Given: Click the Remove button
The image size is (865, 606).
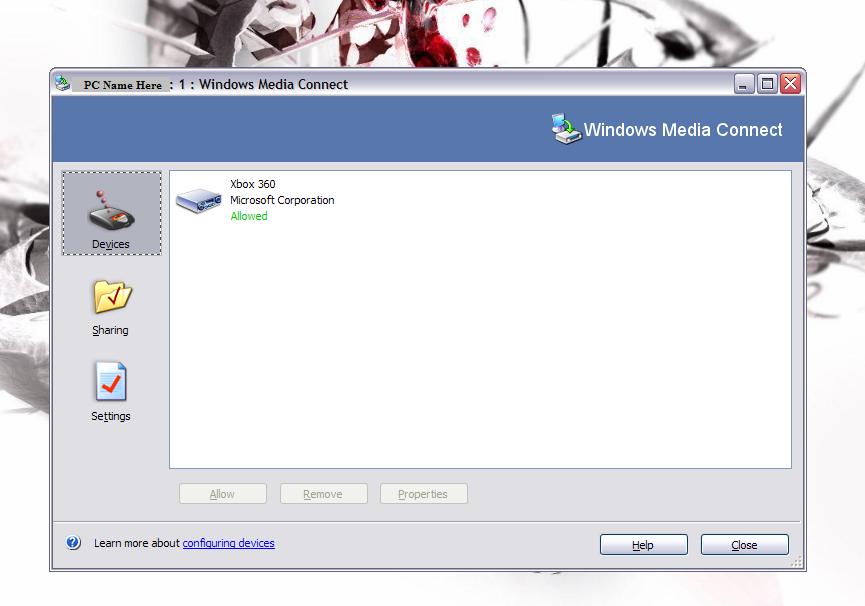Looking at the screenshot, I should [323, 494].
